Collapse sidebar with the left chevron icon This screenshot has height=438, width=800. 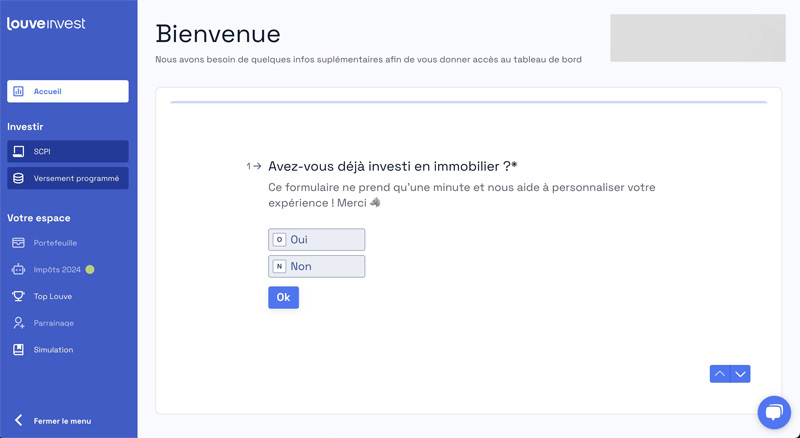18,420
